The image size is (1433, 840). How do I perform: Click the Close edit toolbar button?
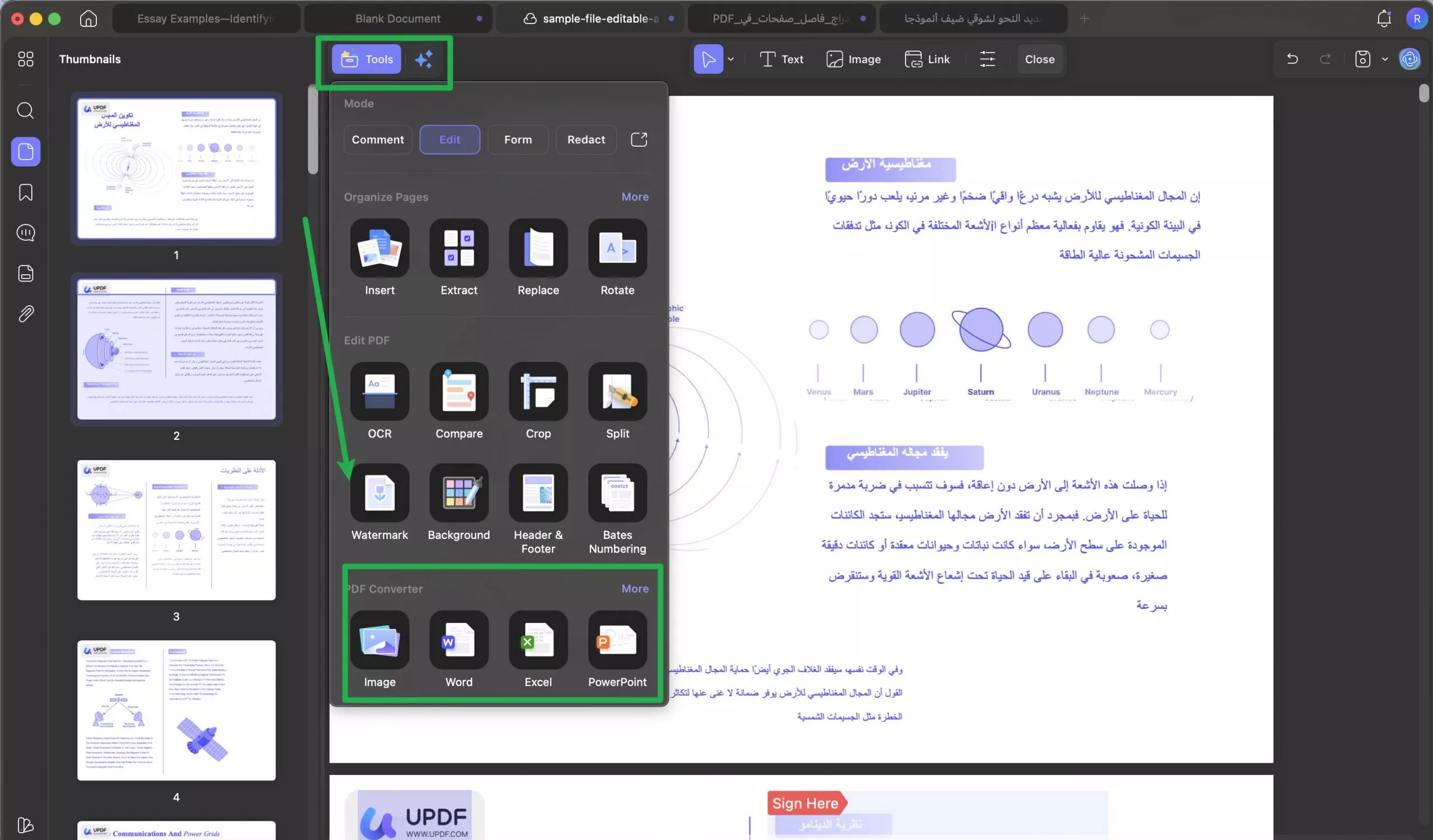click(x=1039, y=59)
